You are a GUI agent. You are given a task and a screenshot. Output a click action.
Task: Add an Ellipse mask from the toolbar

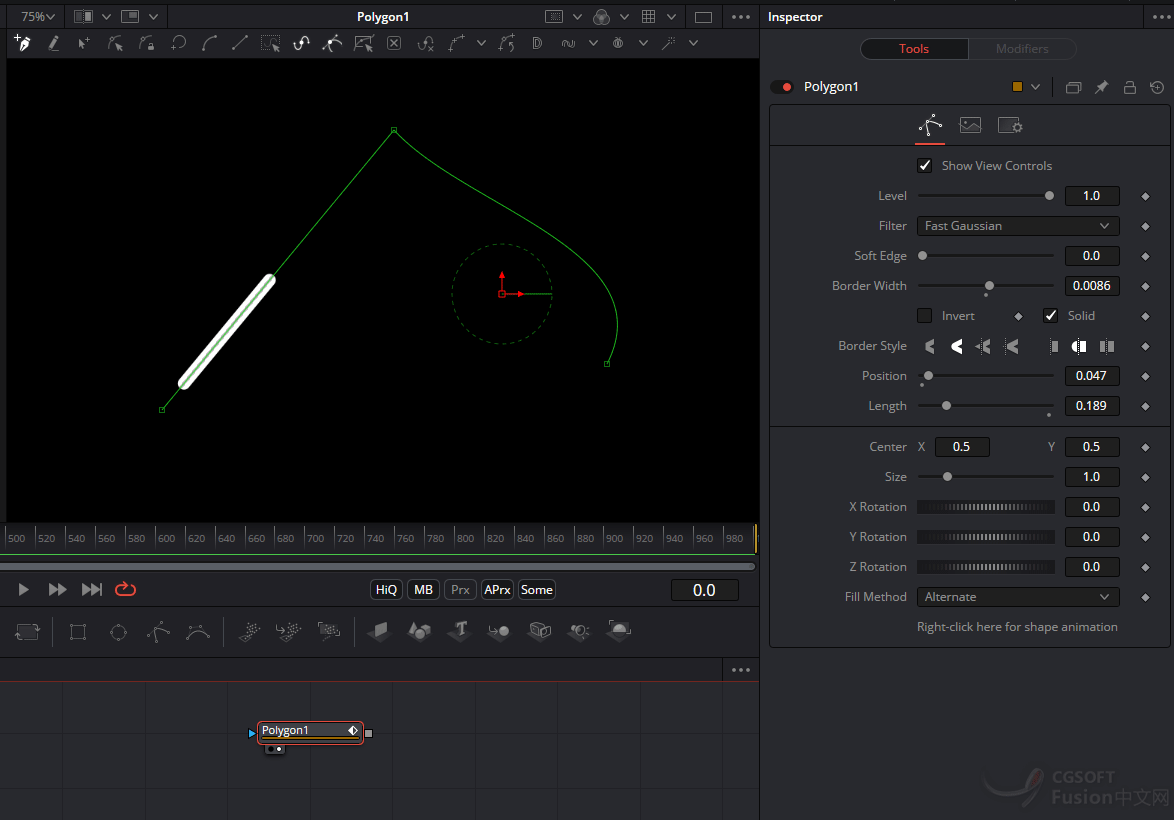tap(118, 631)
